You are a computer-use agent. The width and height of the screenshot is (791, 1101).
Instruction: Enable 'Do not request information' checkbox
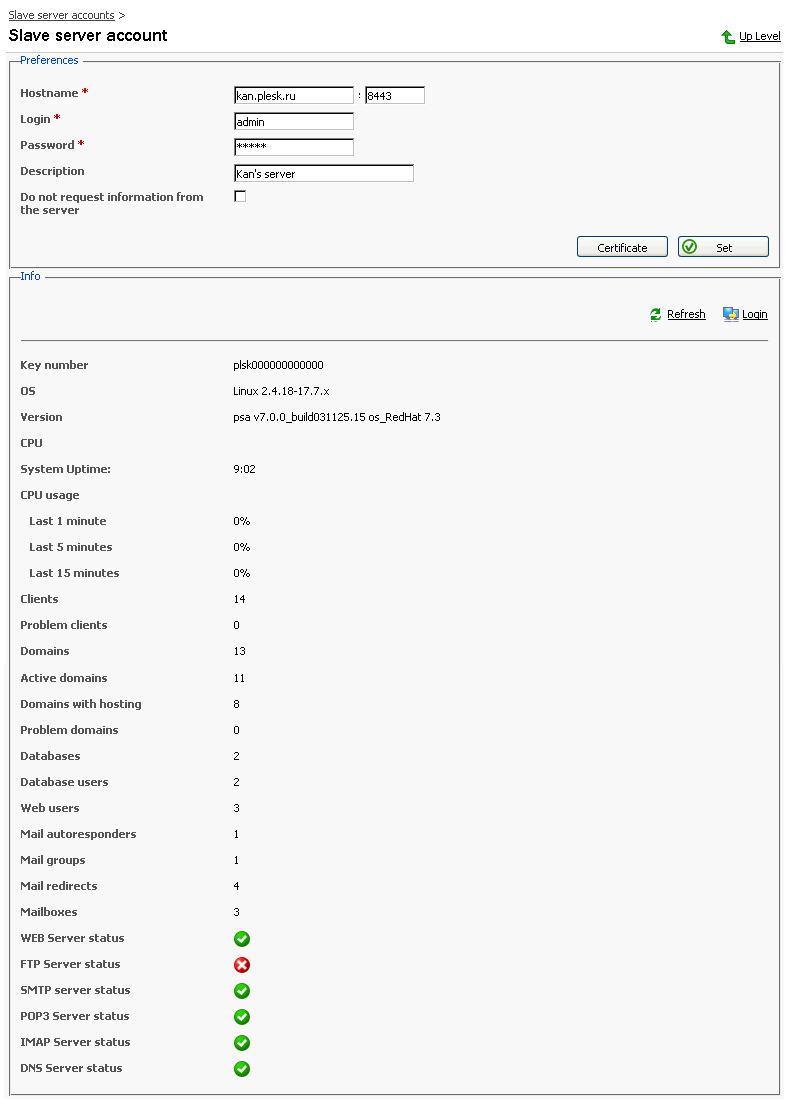click(x=240, y=197)
